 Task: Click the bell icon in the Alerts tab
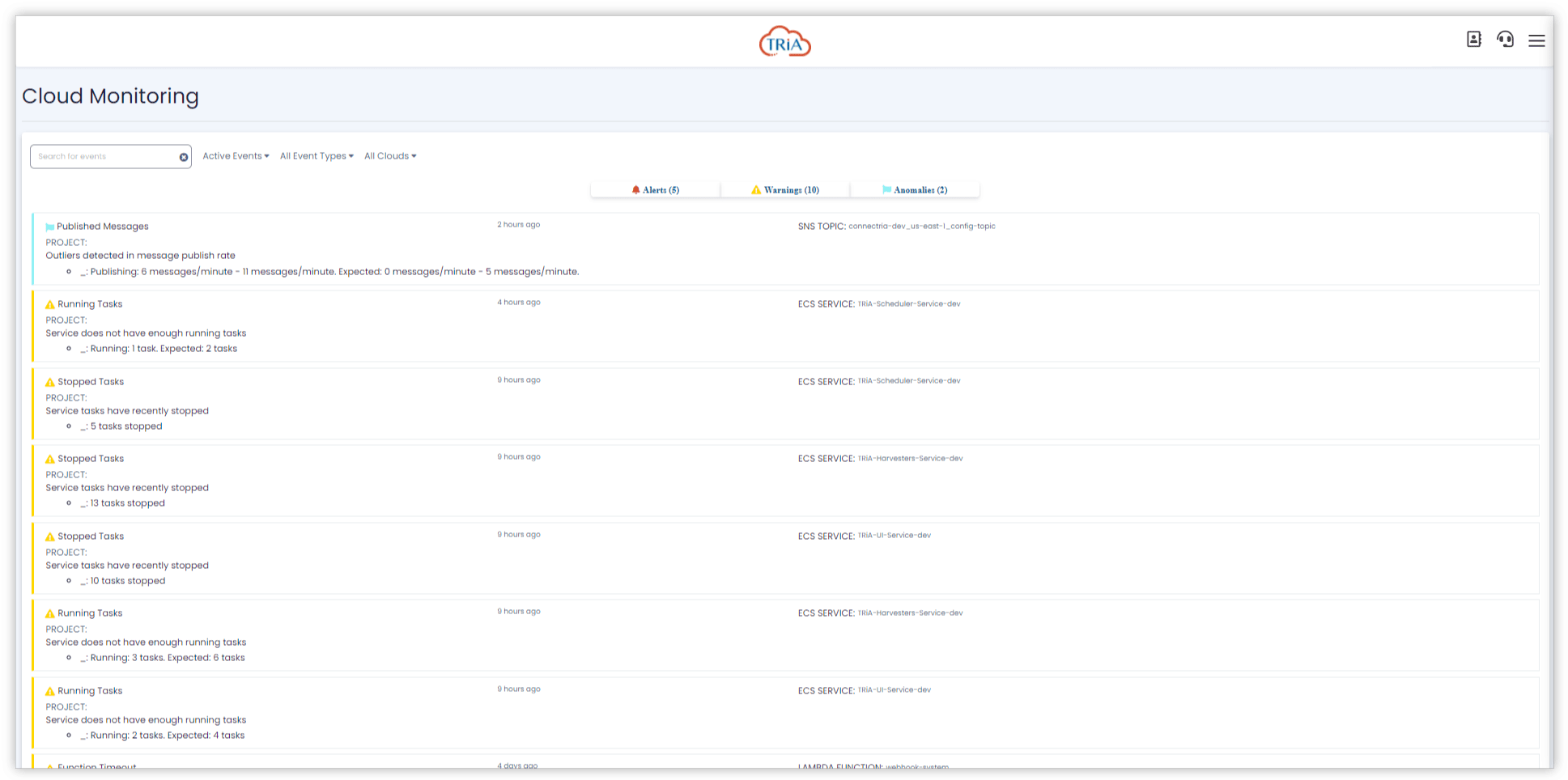click(635, 190)
